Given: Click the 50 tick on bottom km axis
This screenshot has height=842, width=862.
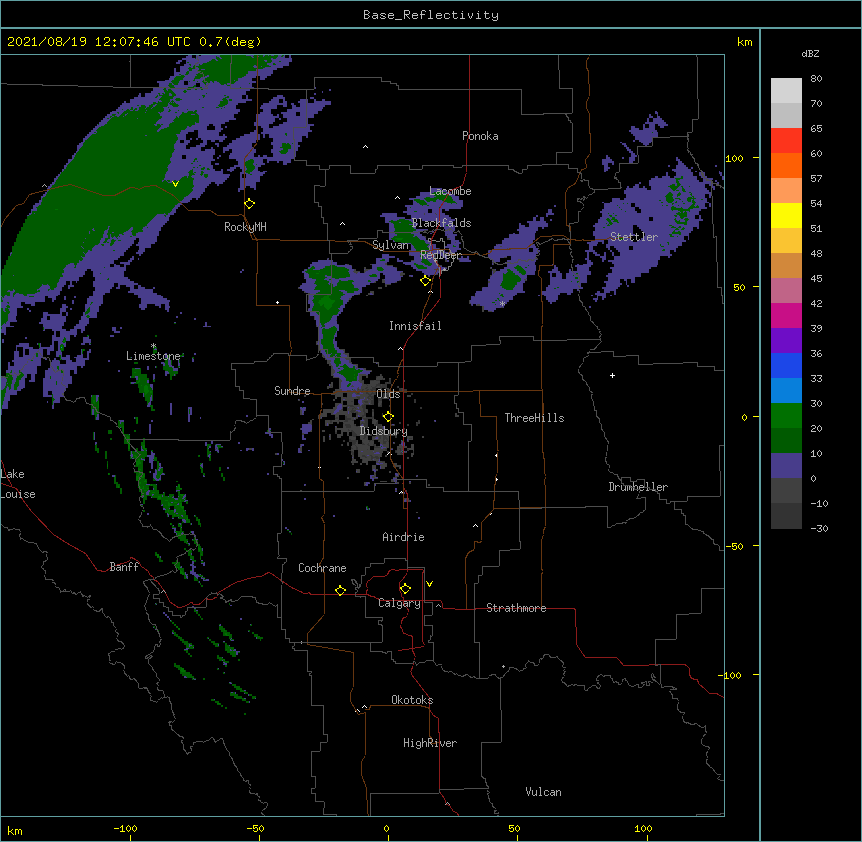Looking at the screenshot, I should click(x=514, y=828).
